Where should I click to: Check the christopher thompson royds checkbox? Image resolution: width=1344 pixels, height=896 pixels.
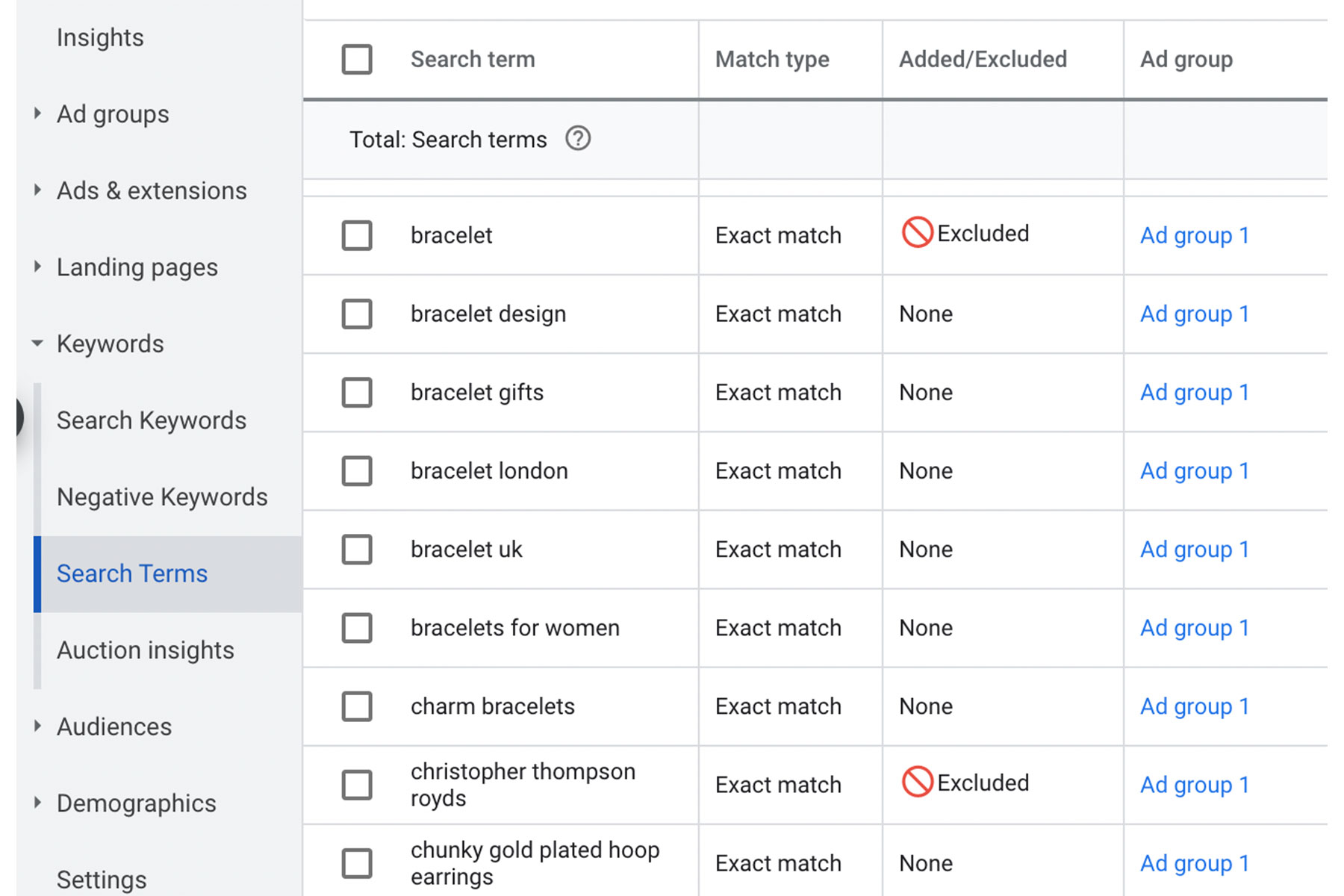(357, 785)
